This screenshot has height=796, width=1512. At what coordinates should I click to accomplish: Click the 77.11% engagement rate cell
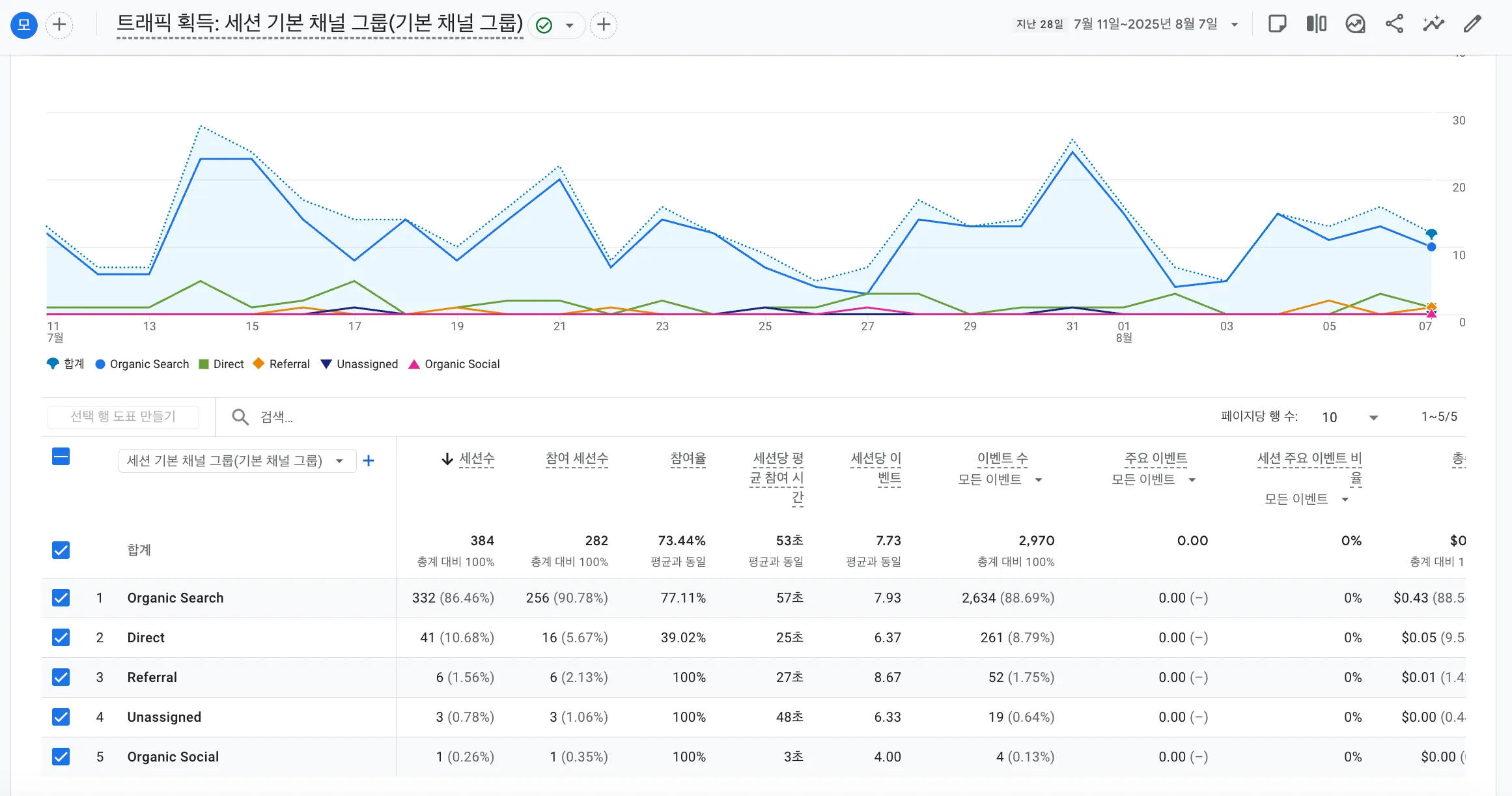(x=683, y=598)
